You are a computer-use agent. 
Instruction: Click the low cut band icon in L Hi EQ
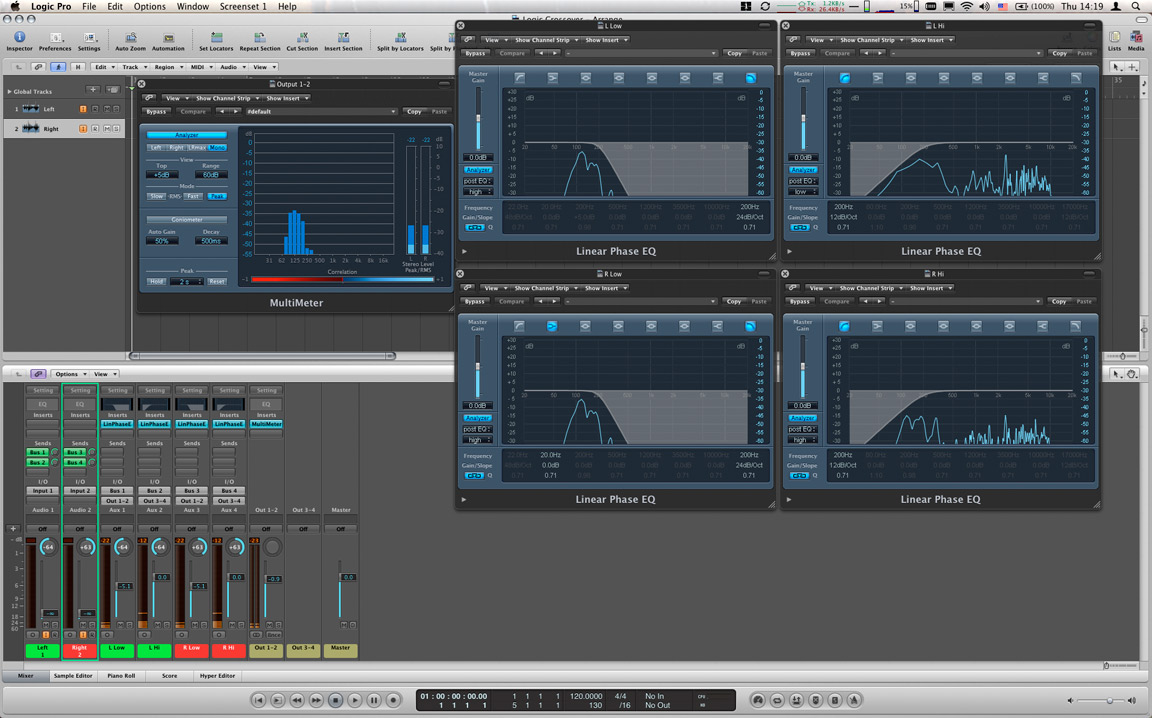(x=845, y=78)
